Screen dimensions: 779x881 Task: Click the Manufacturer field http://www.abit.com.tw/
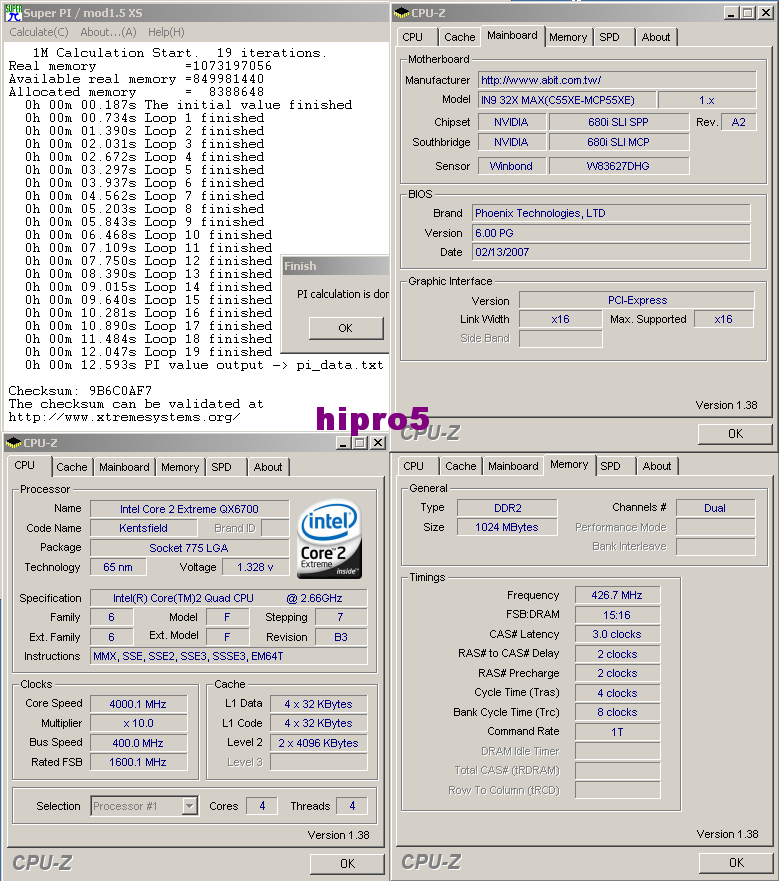(x=617, y=80)
